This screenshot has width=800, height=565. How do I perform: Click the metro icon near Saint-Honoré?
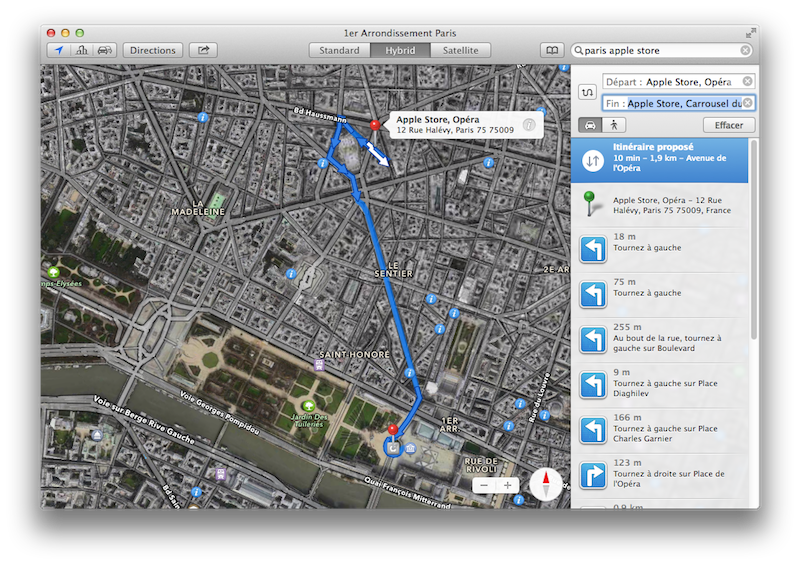[319, 364]
